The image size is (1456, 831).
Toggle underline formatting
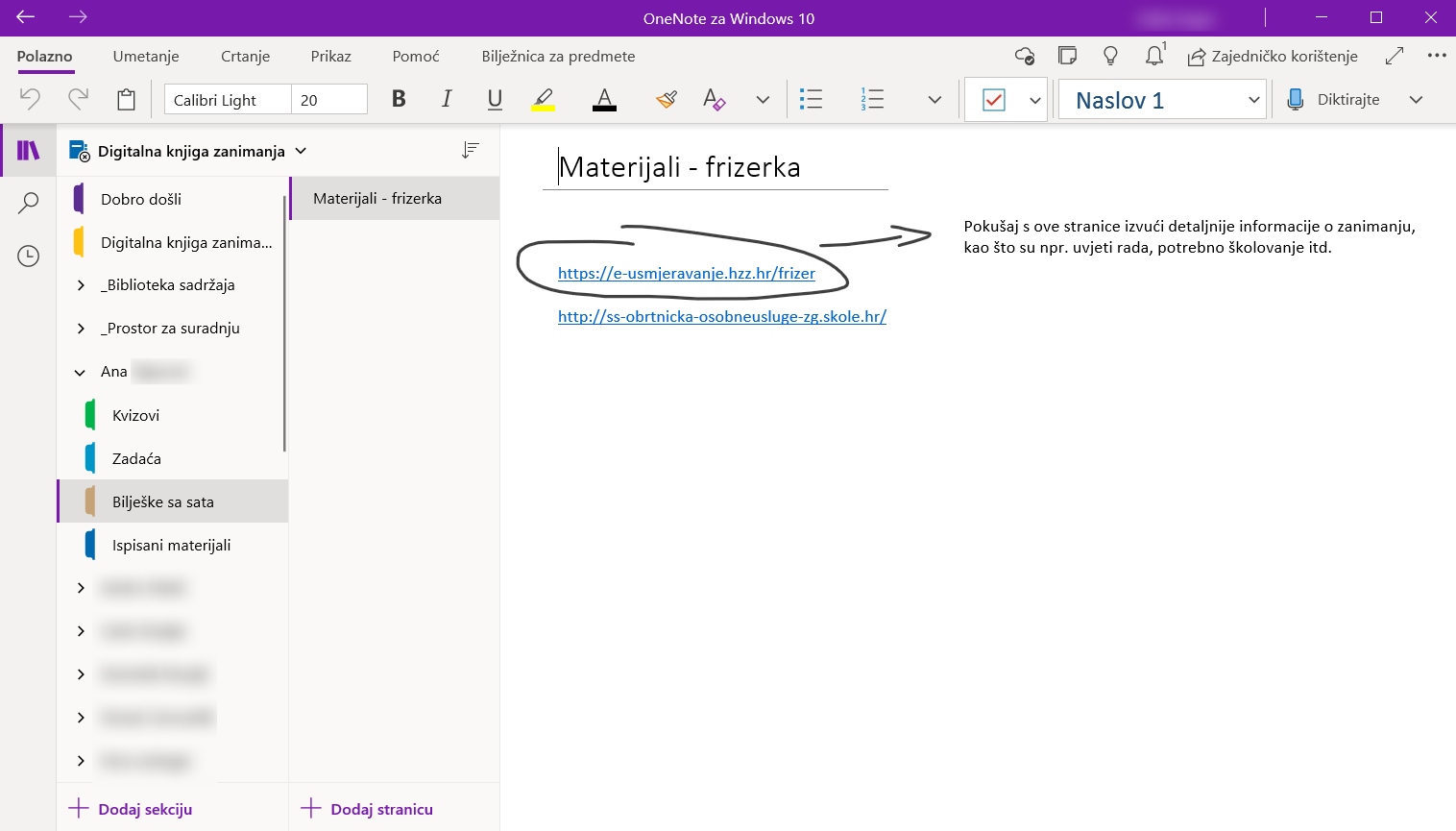point(495,99)
